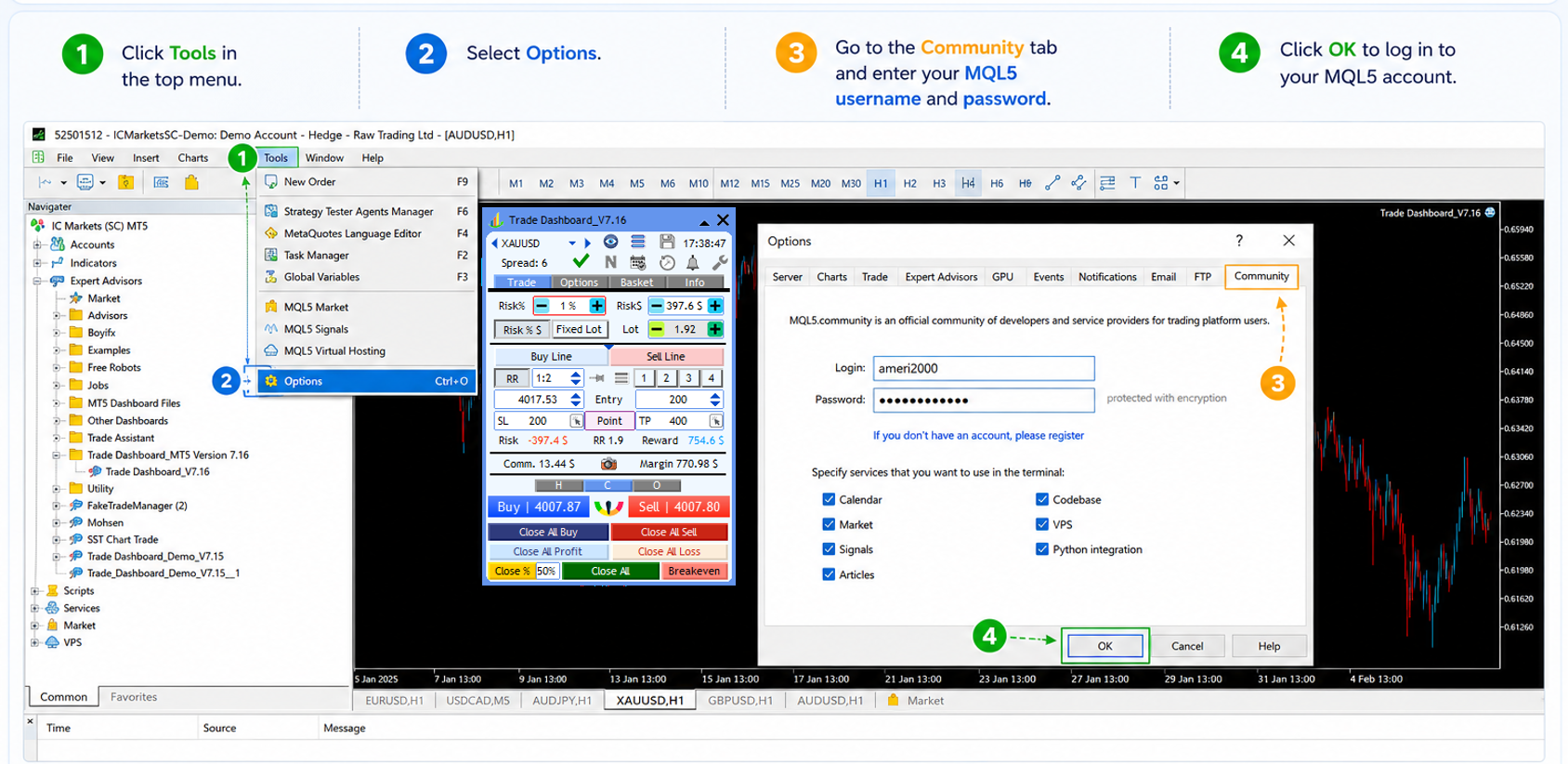Image resolution: width=1568 pixels, height=764 pixels.
Task: Expand the Services tree node
Action: click(x=35, y=609)
